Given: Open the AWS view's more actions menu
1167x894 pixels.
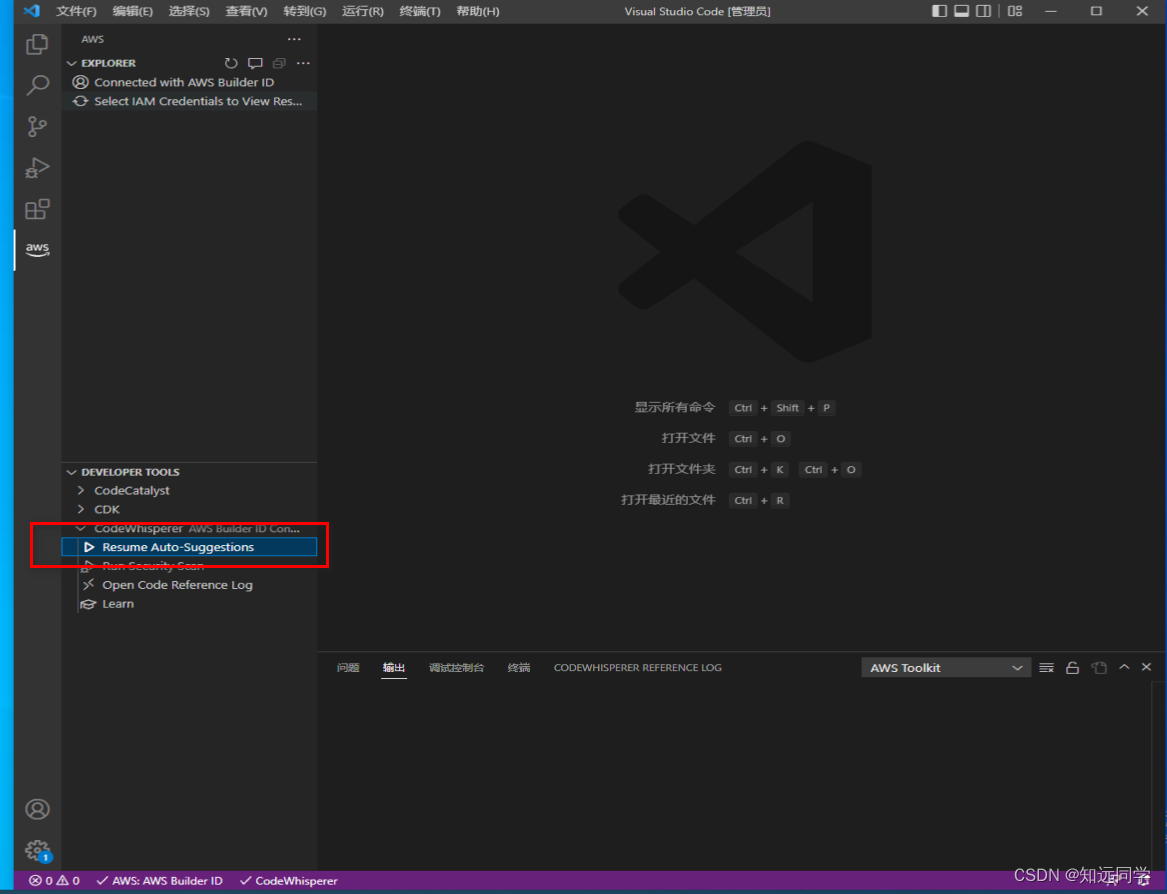Looking at the screenshot, I should (x=295, y=39).
